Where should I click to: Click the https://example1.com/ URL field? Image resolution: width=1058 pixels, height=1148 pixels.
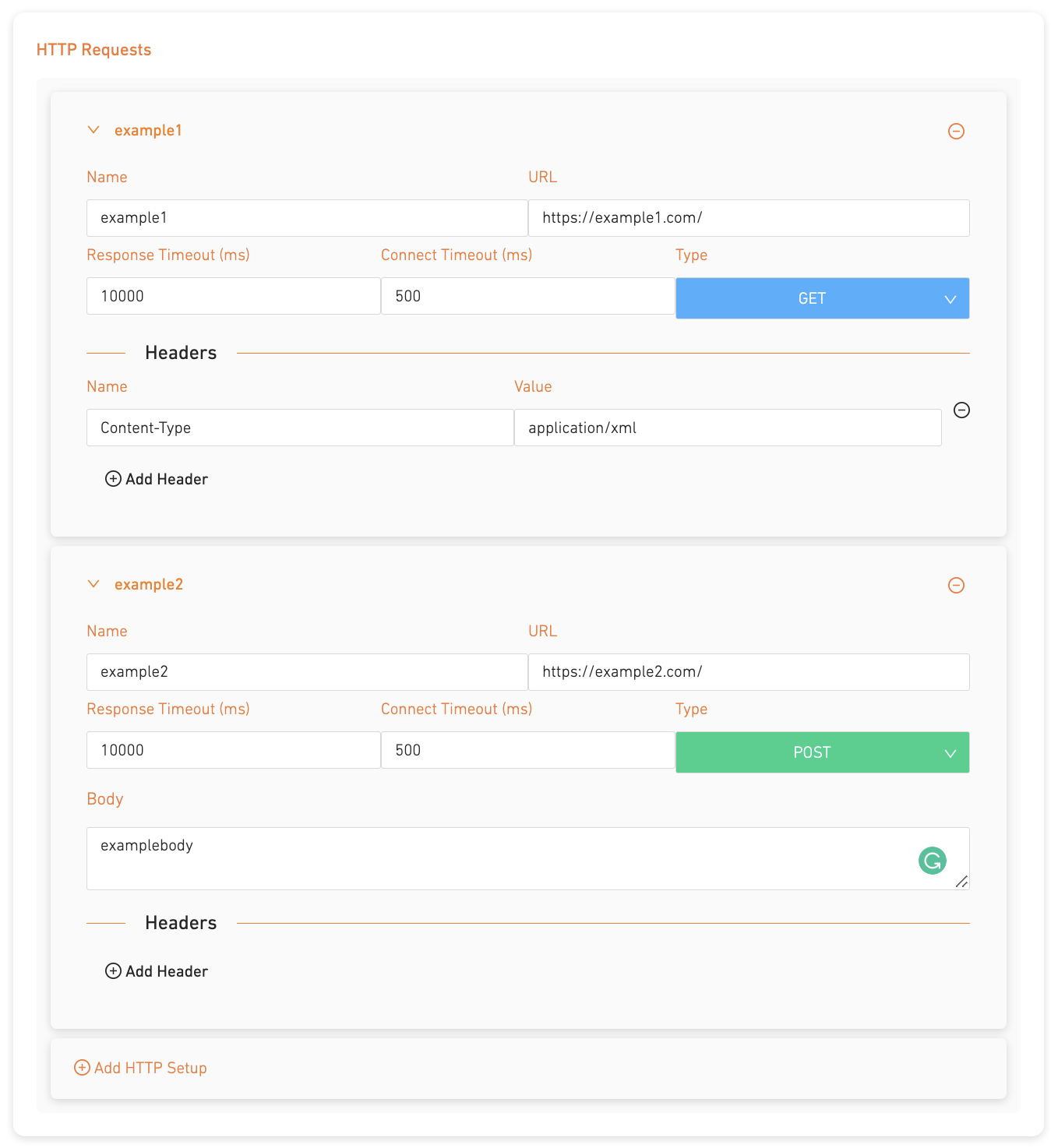pyautogui.click(x=749, y=218)
